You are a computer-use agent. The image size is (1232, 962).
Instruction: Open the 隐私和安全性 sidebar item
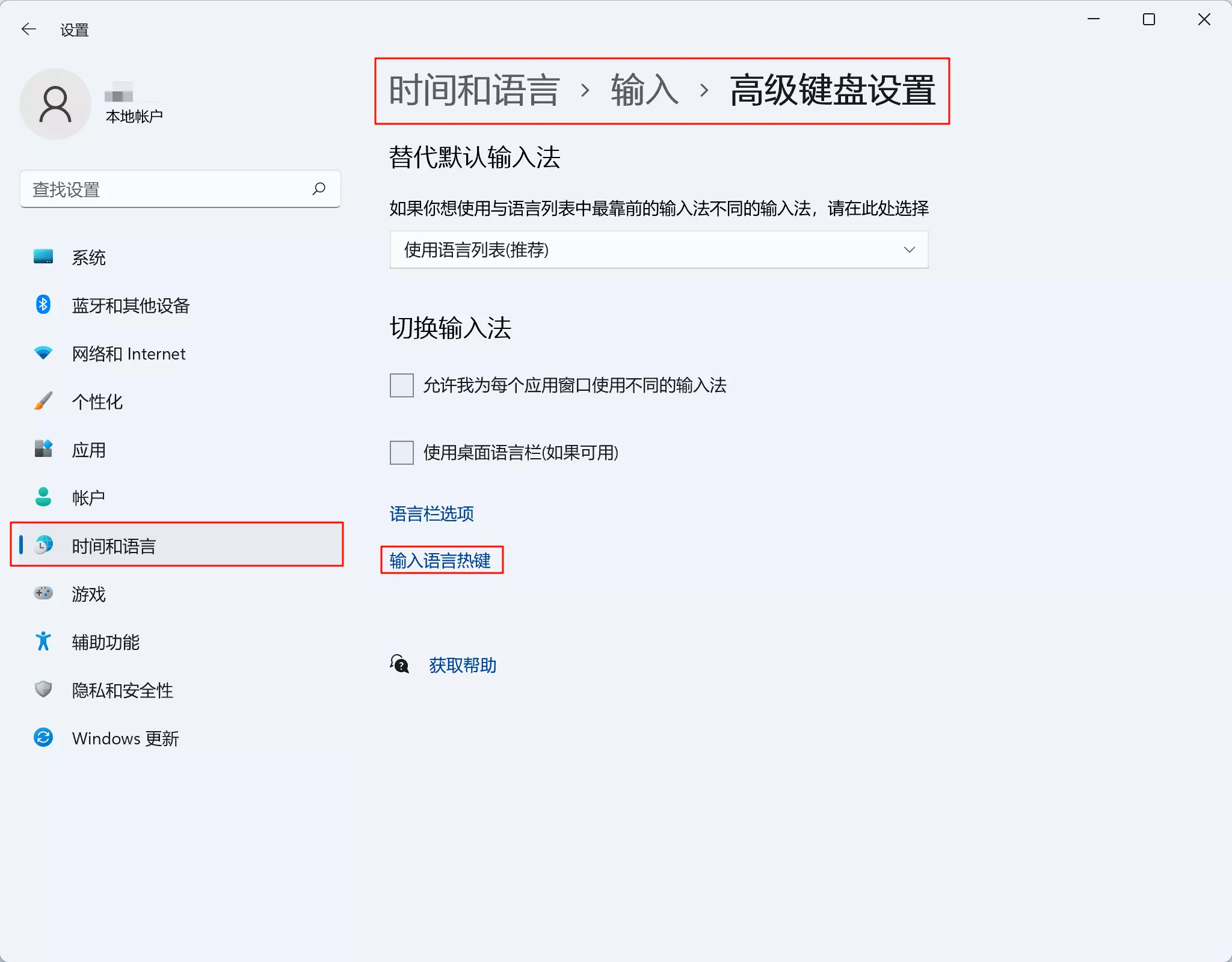122,690
